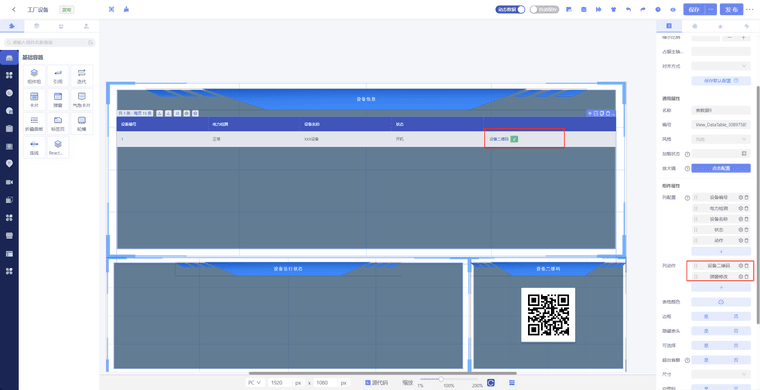760x390 pixels.
Task: Set 超出省略 option to 是
Action: tap(706, 360)
